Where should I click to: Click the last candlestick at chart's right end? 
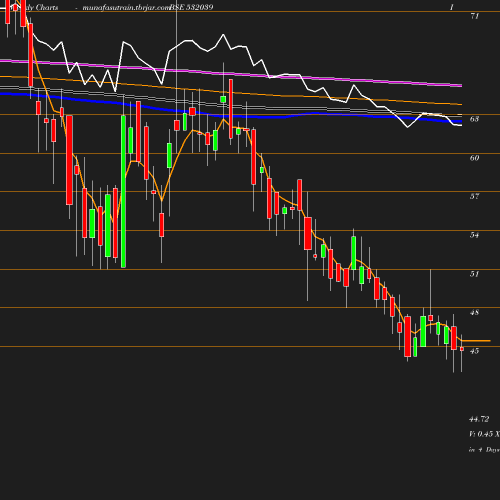(462, 349)
